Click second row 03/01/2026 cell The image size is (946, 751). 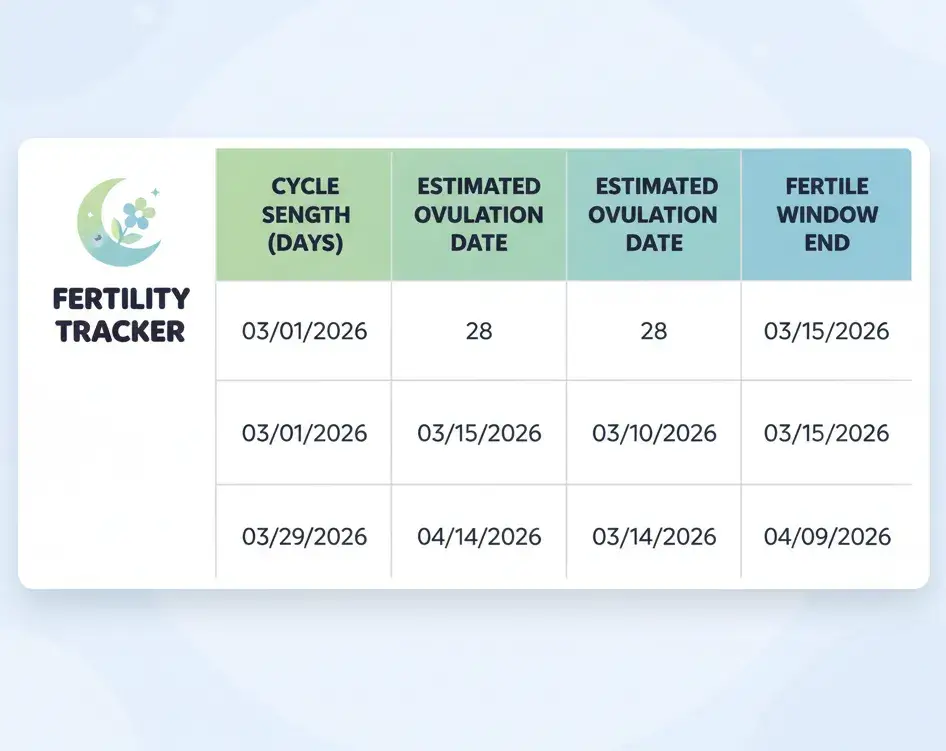point(304,433)
